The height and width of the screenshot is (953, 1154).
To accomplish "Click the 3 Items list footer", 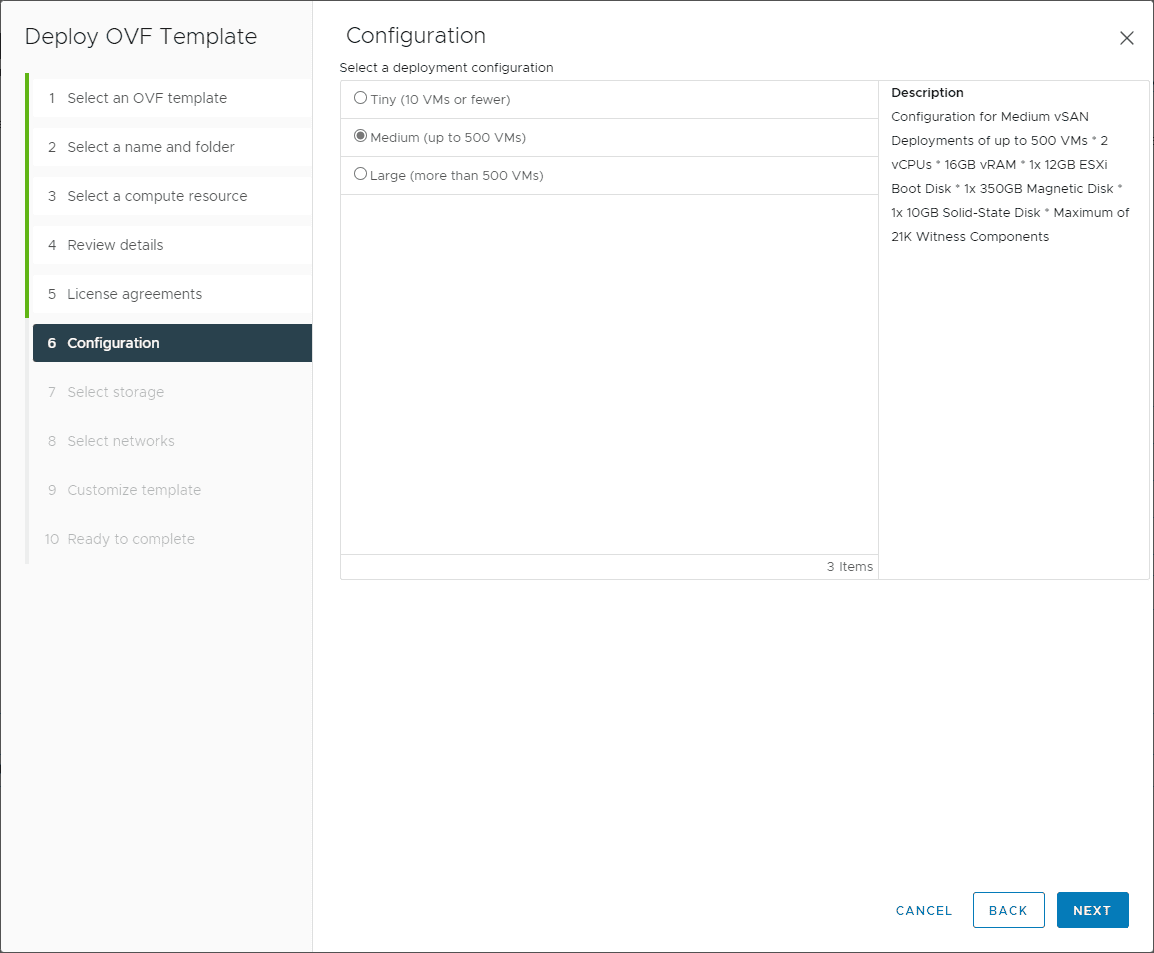I will pos(849,567).
